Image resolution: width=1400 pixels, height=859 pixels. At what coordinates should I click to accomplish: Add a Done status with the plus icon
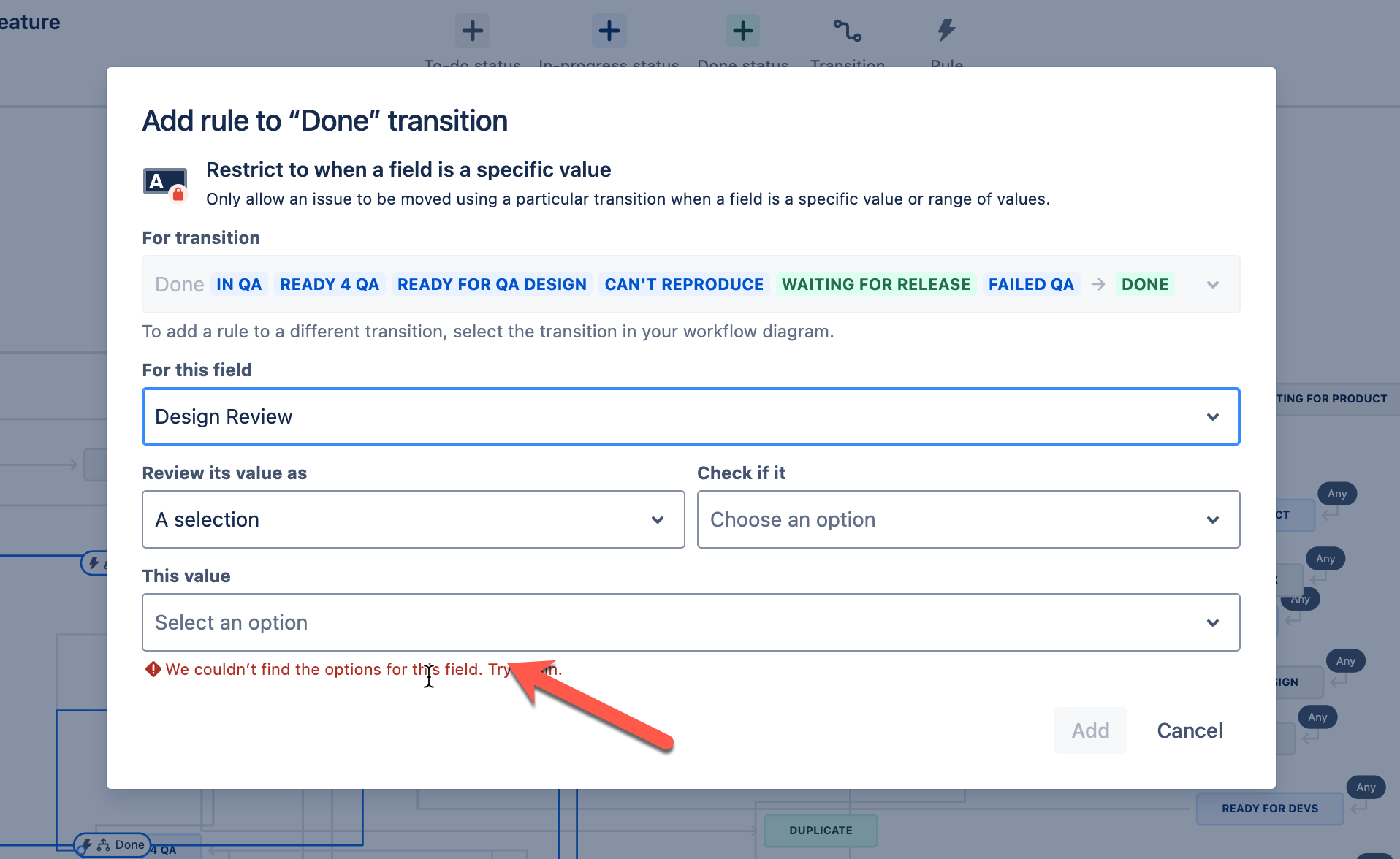click(742, 31)
